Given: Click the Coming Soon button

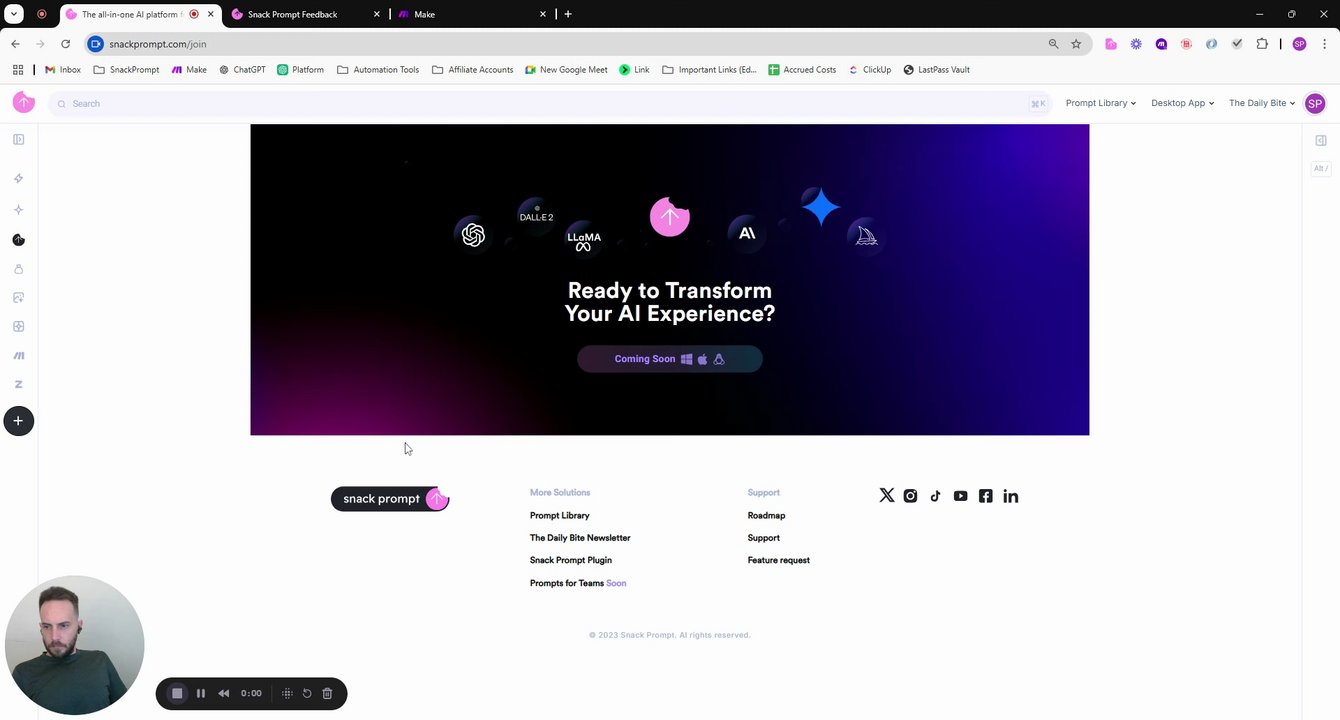Looking at the screenshot, I should [x=670, y=359].
